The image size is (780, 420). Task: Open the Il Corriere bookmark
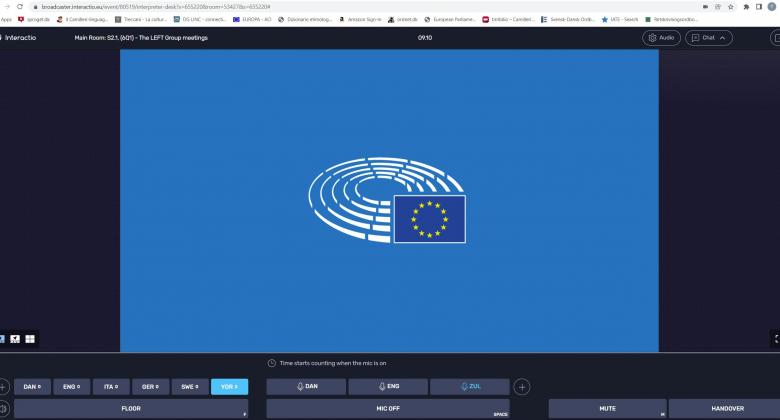click(x=82, y=19)
